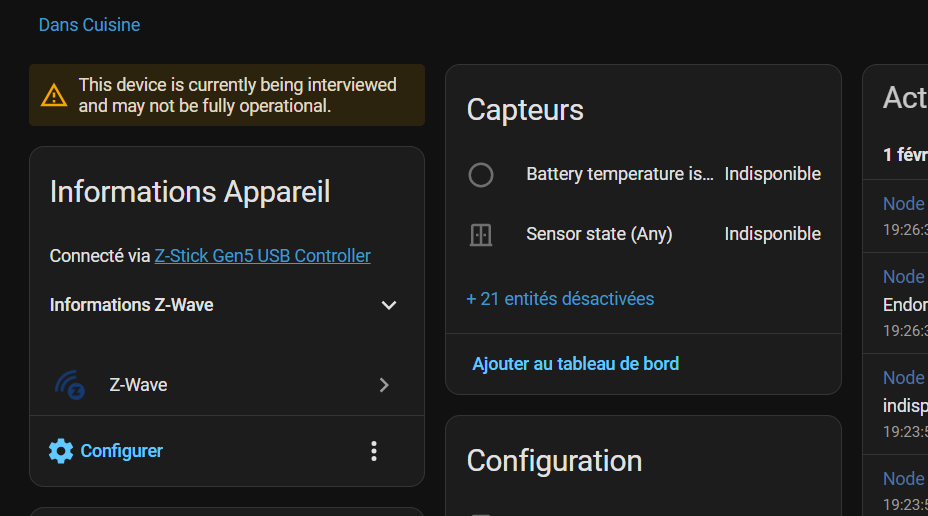Click the Configurer text button

tap(121, 451)
